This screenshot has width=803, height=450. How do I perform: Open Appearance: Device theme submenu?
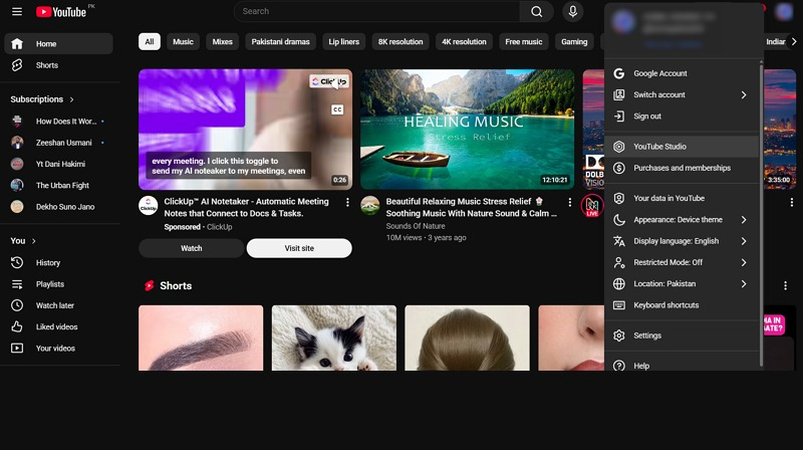coord(680,220)
